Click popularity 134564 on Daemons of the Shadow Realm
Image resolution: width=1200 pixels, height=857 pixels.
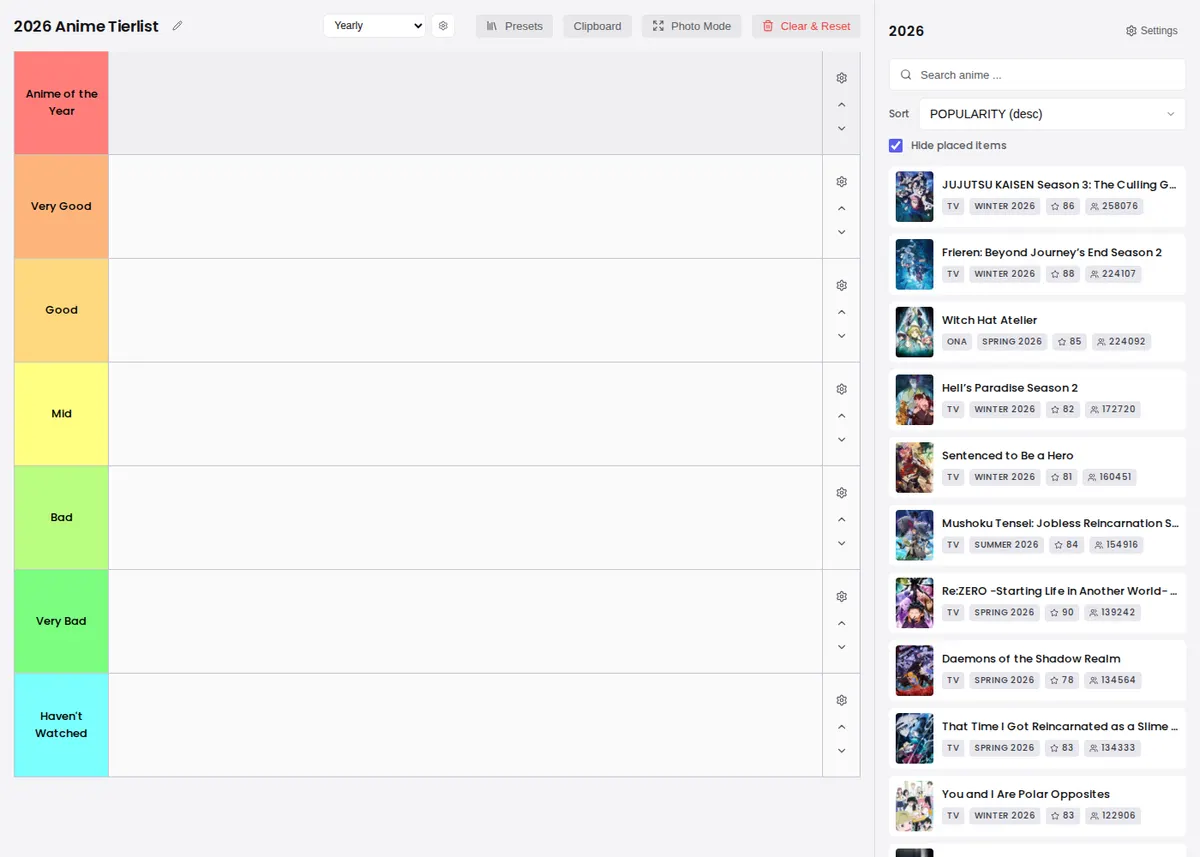pyautogui.click(x=1112, y=680)
